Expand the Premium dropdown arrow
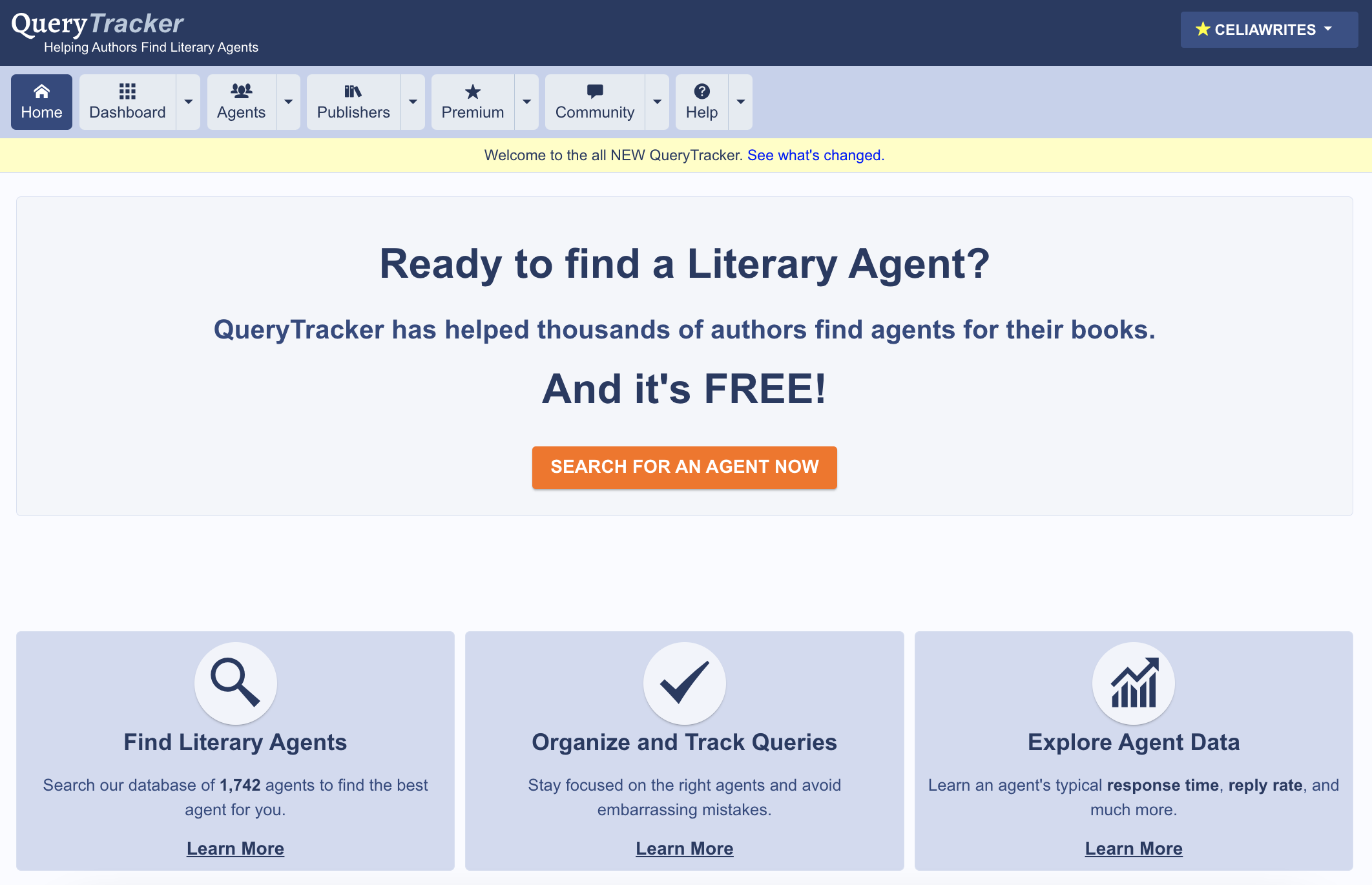The width and height of the screenshot is (1372, 885). [x=526, y=102]
